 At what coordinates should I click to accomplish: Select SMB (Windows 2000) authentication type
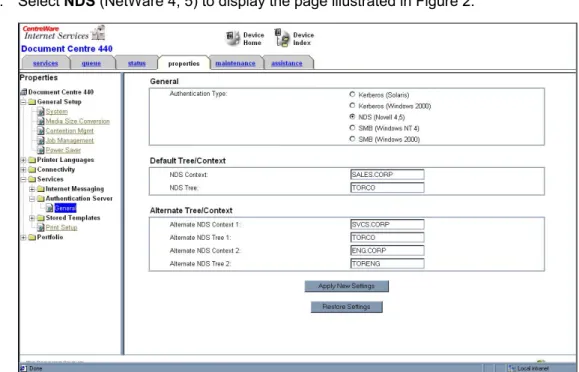coord(352,139)
